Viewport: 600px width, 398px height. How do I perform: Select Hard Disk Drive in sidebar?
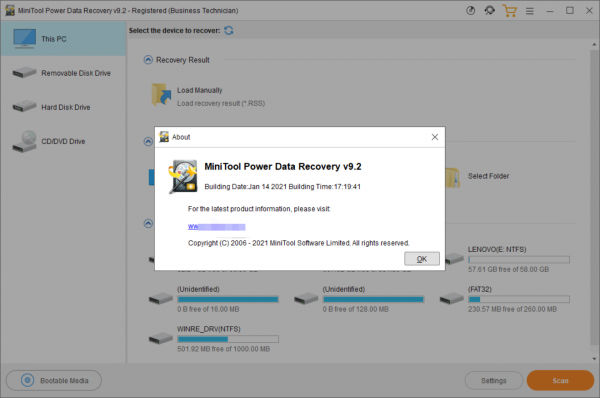pos(64,107)
